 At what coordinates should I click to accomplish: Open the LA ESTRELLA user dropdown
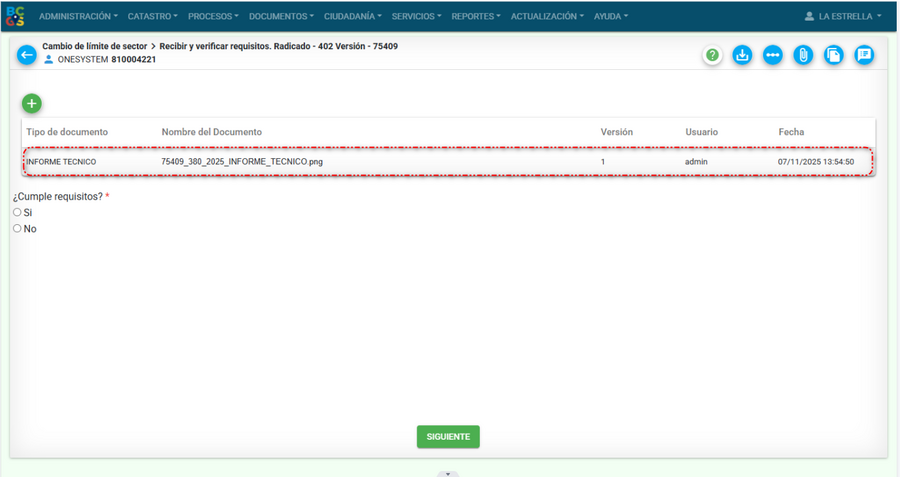pos(843,16)
